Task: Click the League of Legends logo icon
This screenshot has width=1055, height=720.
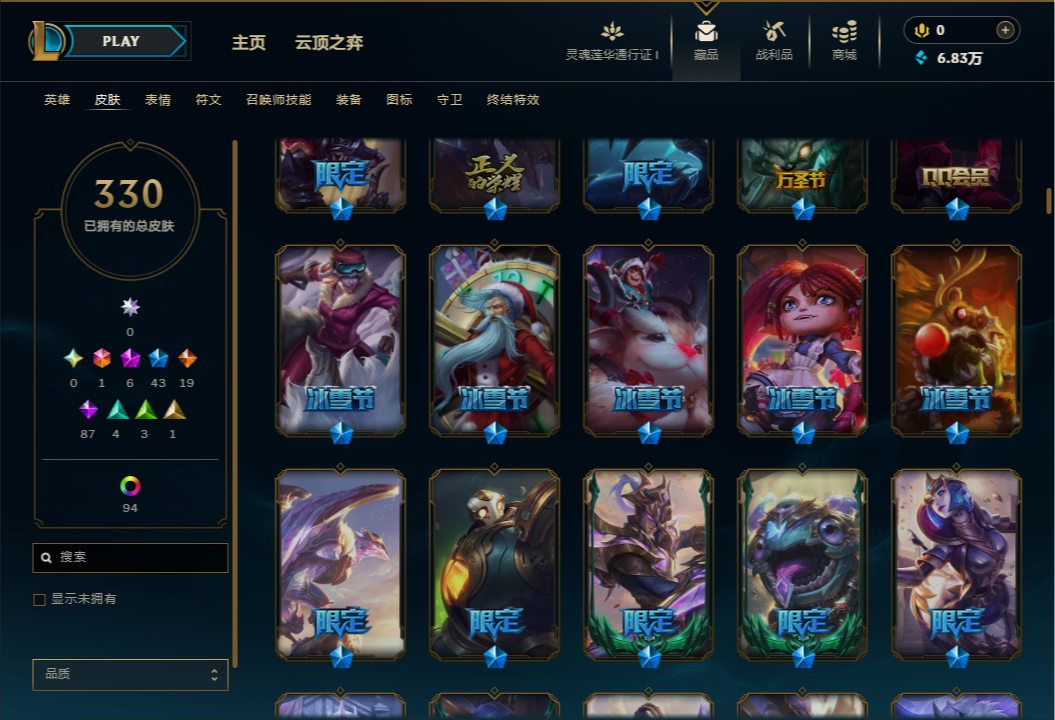Action: coord(46,40)
